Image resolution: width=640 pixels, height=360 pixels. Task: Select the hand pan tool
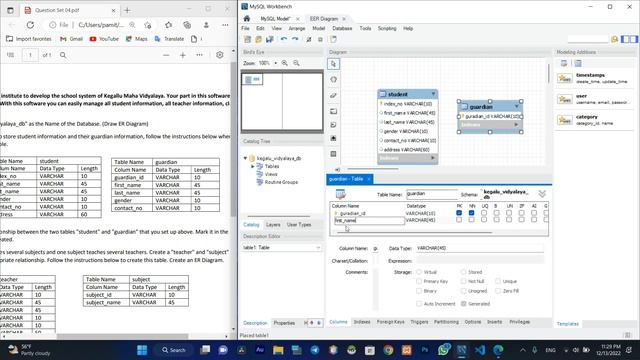pyautogui.click(x=333, y=80)
